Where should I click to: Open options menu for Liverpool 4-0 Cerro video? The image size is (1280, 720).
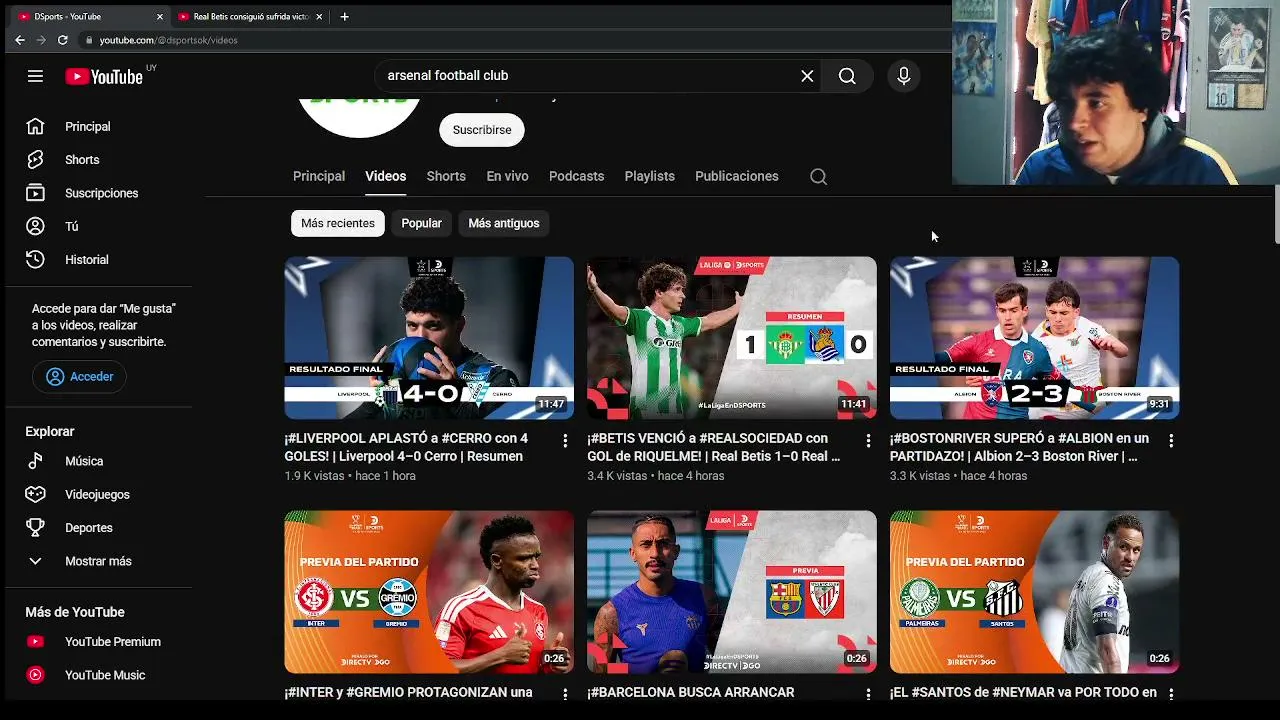pyautogui.click(x=565, y=441)
